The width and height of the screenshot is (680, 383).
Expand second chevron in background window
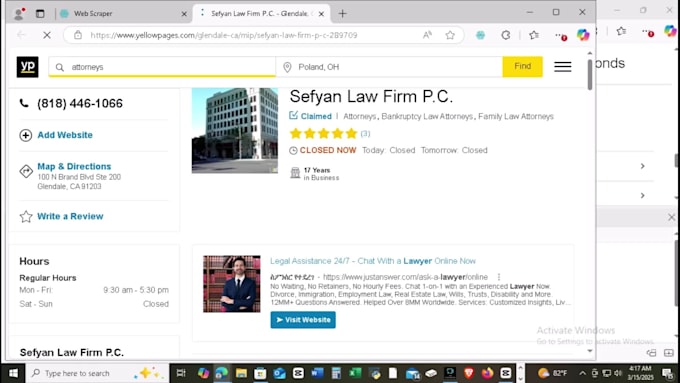(x=643, y=196)
